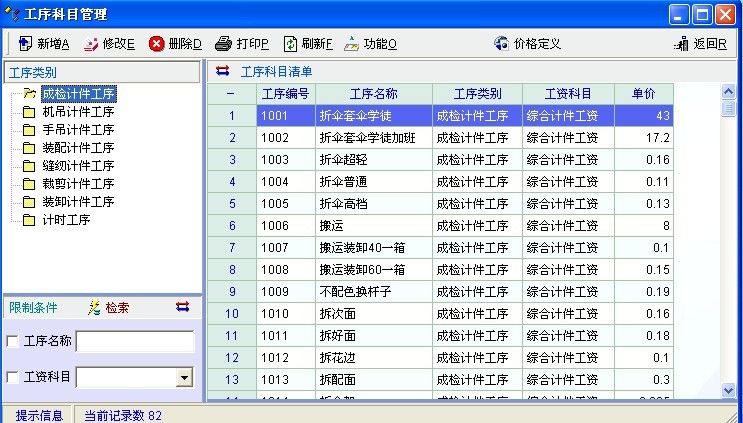Click the 打印 (Print) printer icon

[x=224, y=44]
